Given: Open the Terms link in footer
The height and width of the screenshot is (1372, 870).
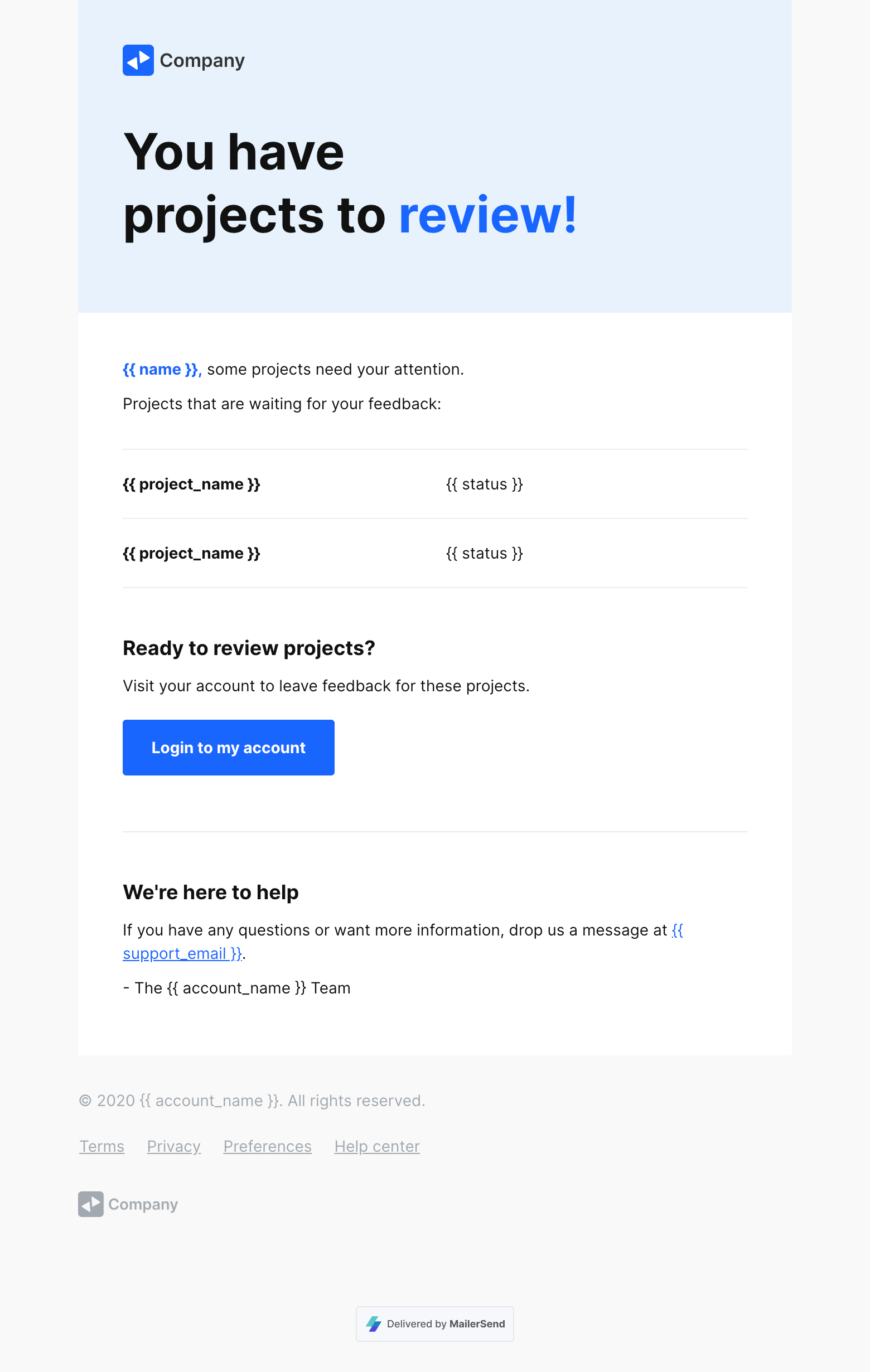Looking at the screenshot, I should click(x=102, y=1146).
